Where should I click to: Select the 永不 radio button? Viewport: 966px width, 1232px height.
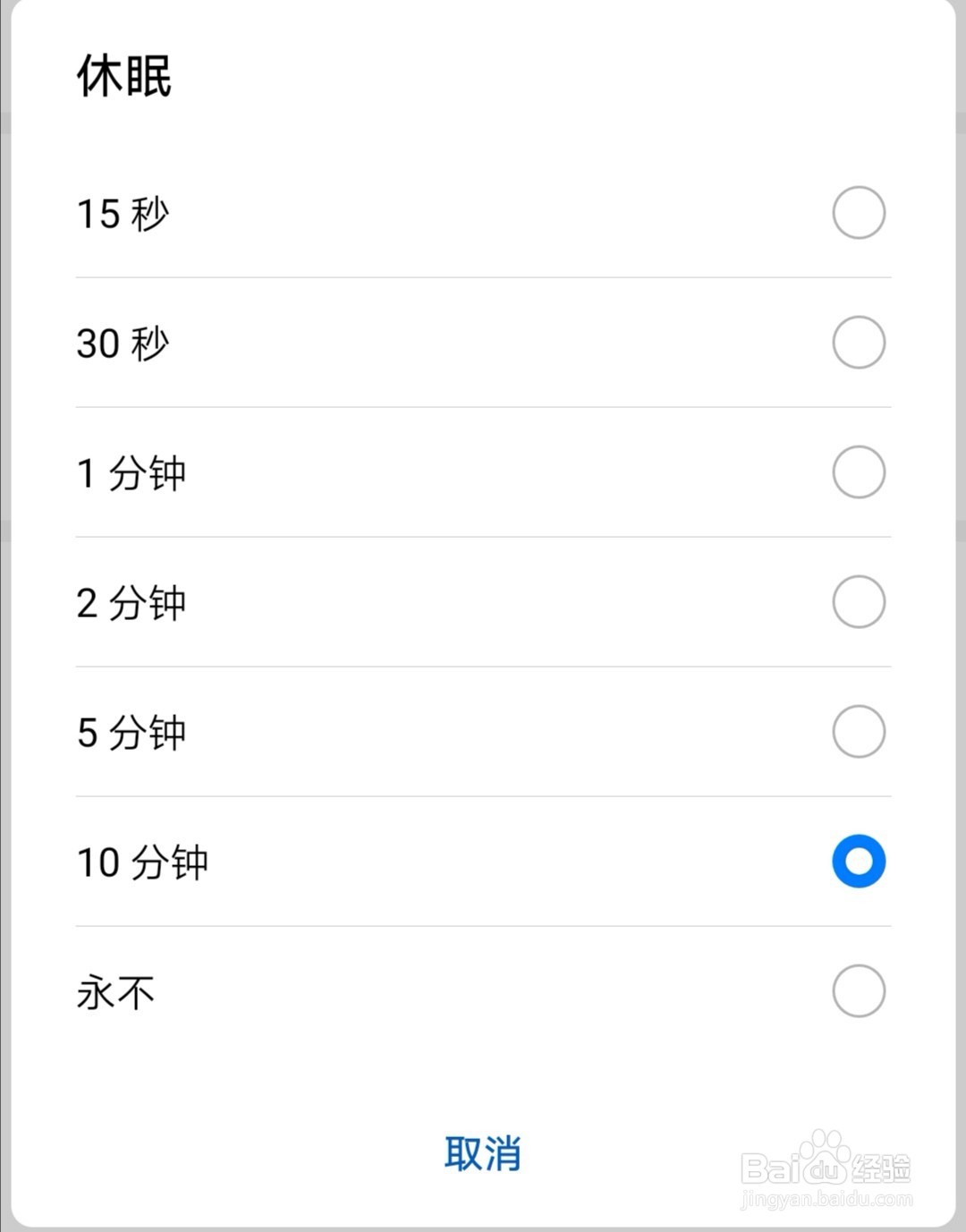(x=859, y=991)
